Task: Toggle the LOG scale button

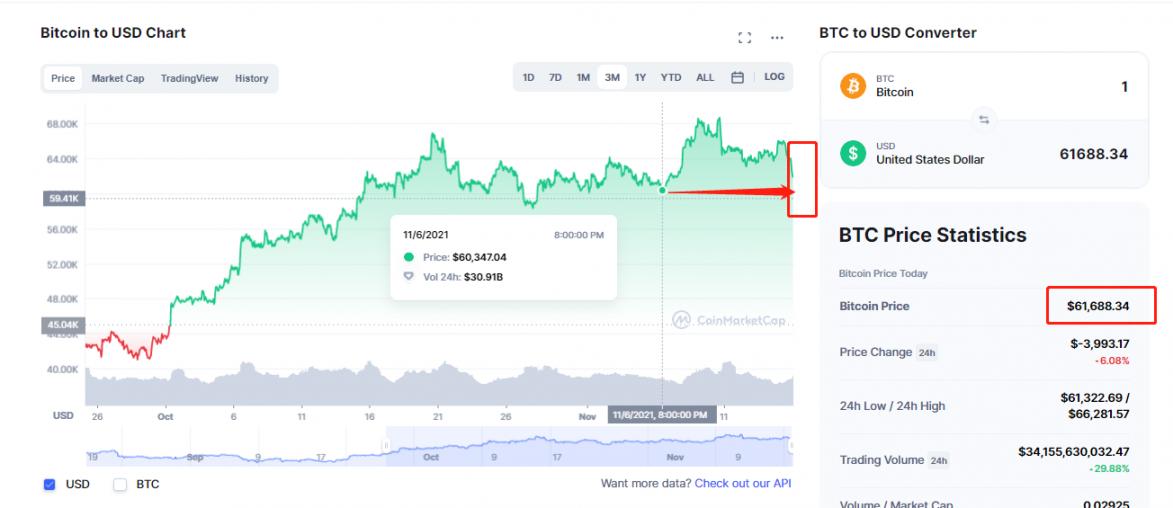Action: pyautogui.click(x=774, y=77)
